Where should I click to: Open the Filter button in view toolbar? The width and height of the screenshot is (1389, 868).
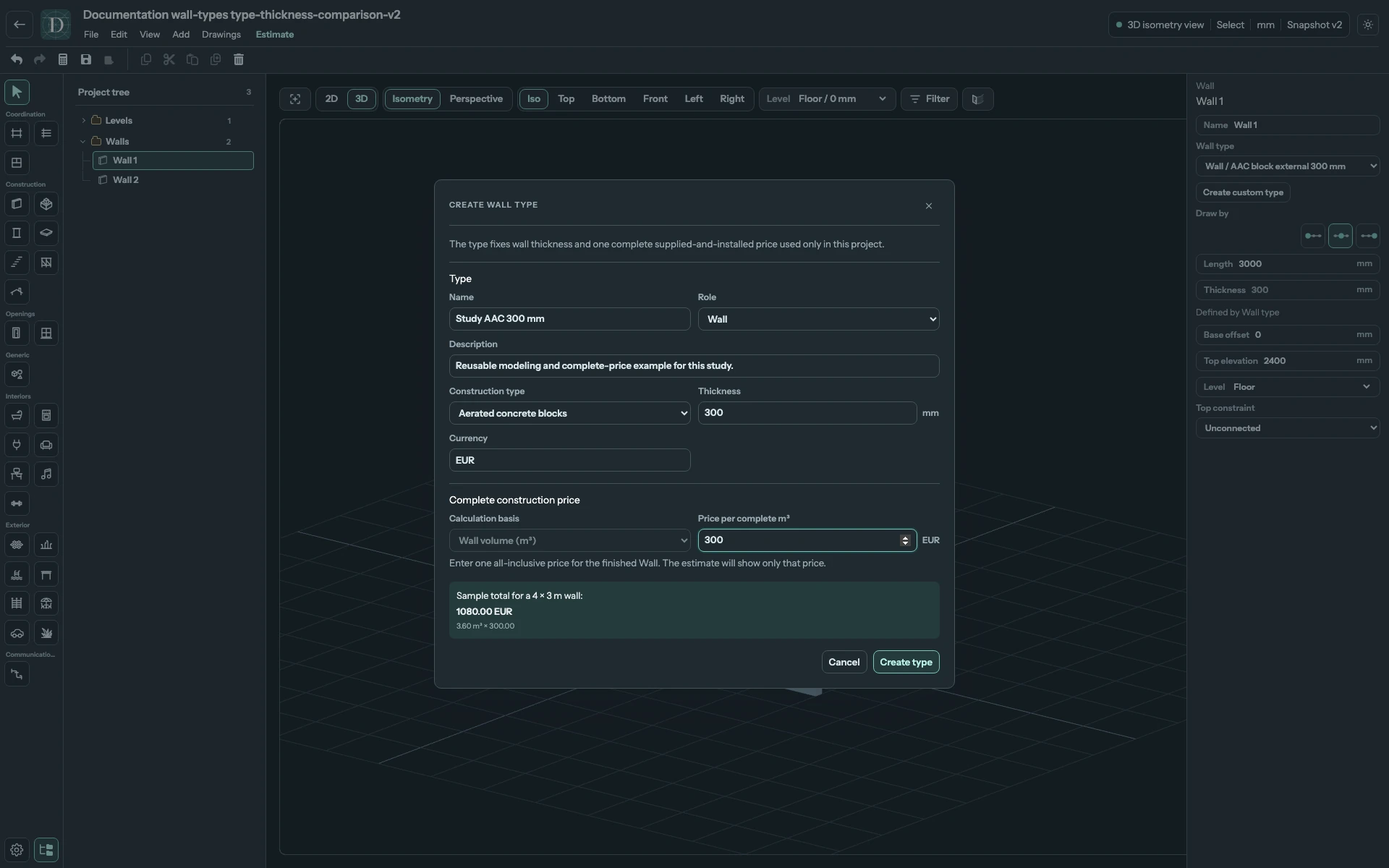tap(930, 99)
